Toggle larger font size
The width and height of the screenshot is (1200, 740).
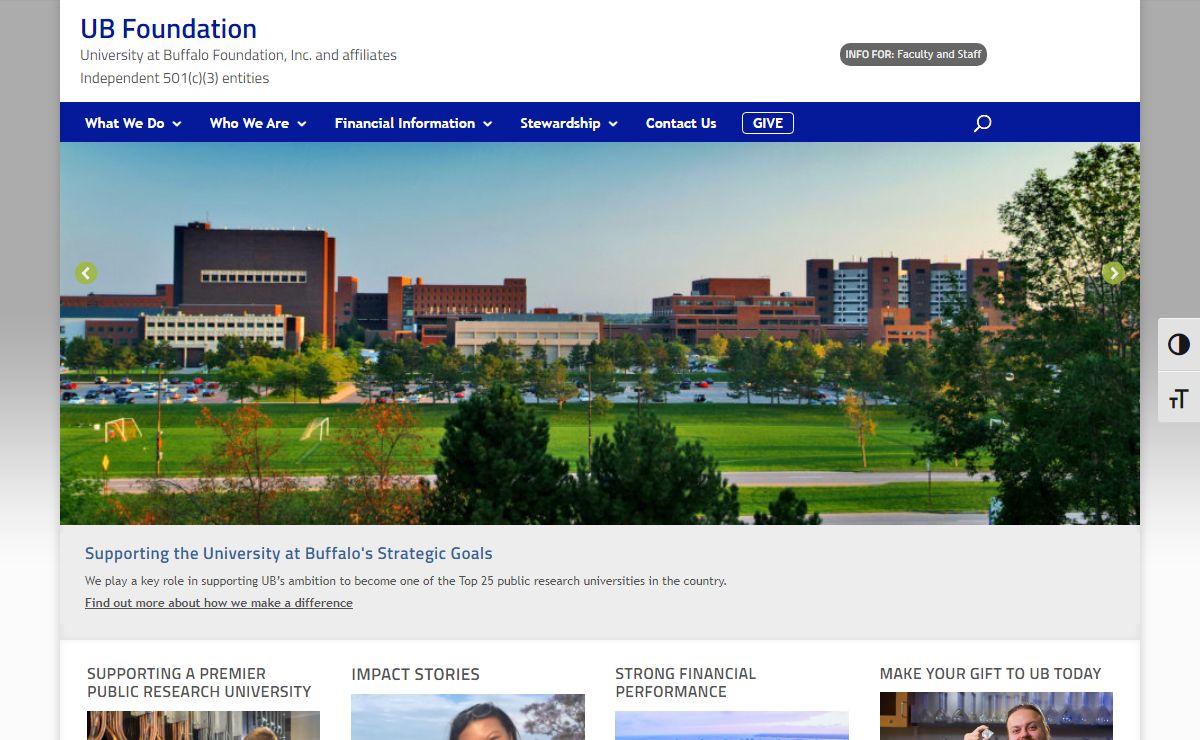1179,398
